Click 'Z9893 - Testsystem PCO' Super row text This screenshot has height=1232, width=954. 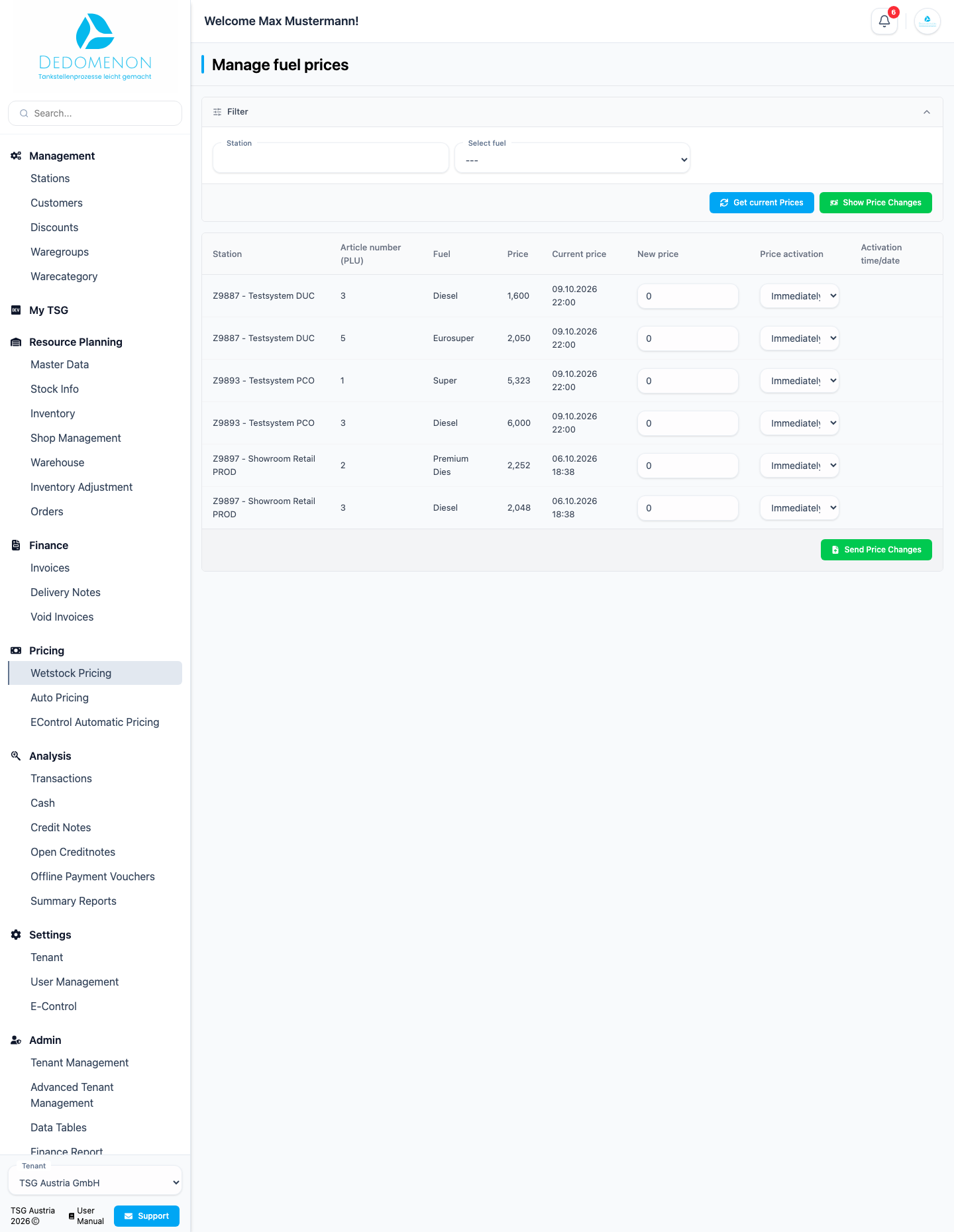[264, 381]
